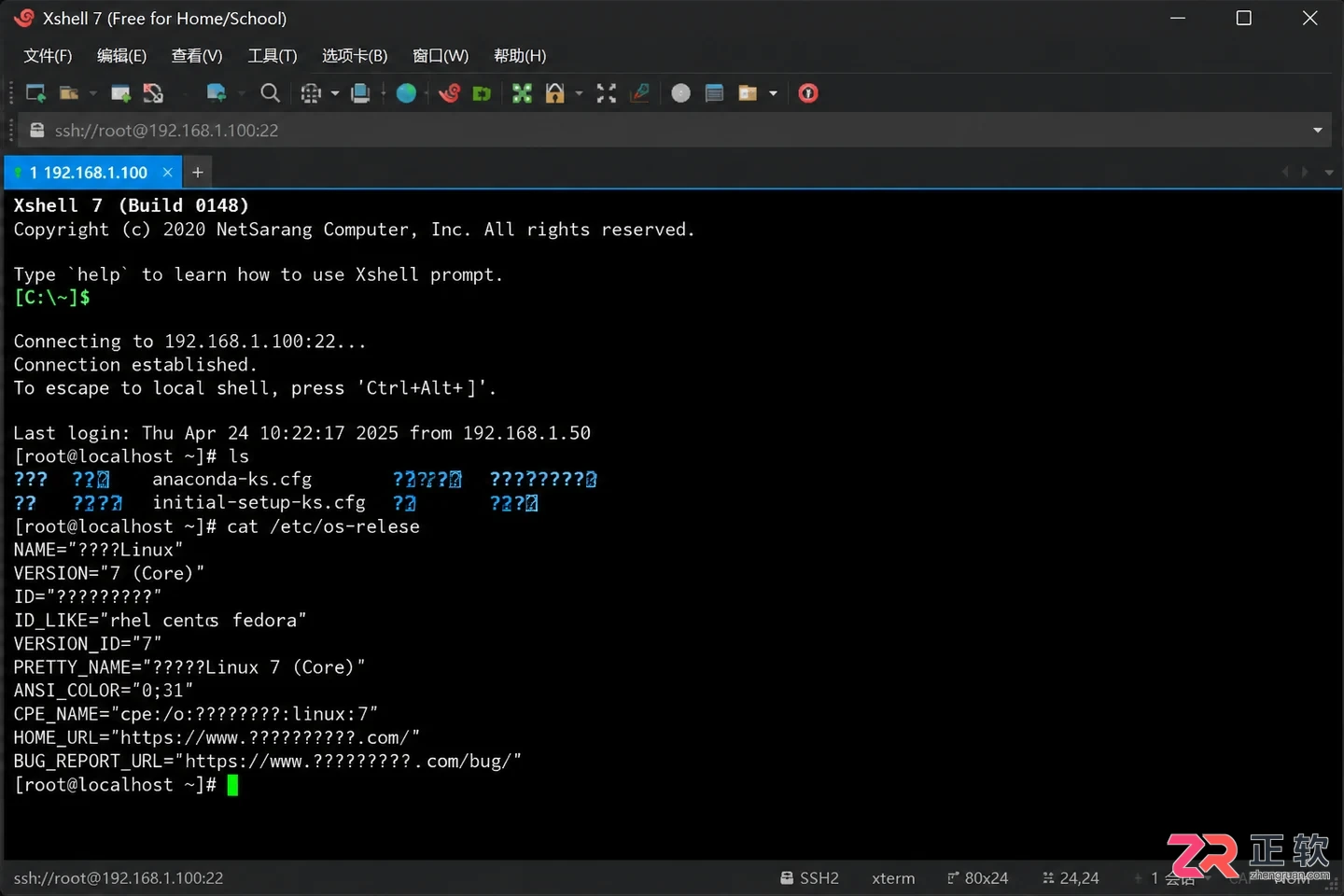Expand the address bar dropdown arrow

[x=1318, y=131]
